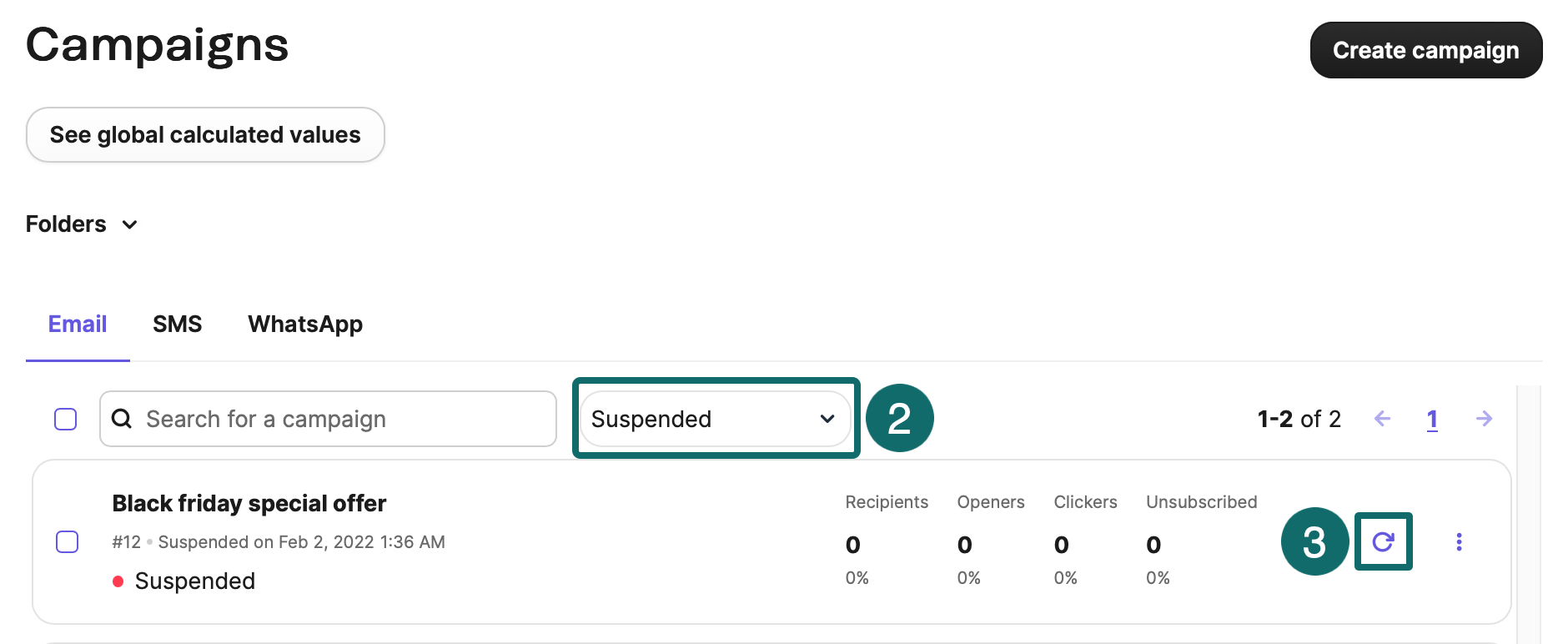This screenshot has height=644, width=1568.
Task: Open the Suspended status filter dropdown
Action: [x=716, y=419]
